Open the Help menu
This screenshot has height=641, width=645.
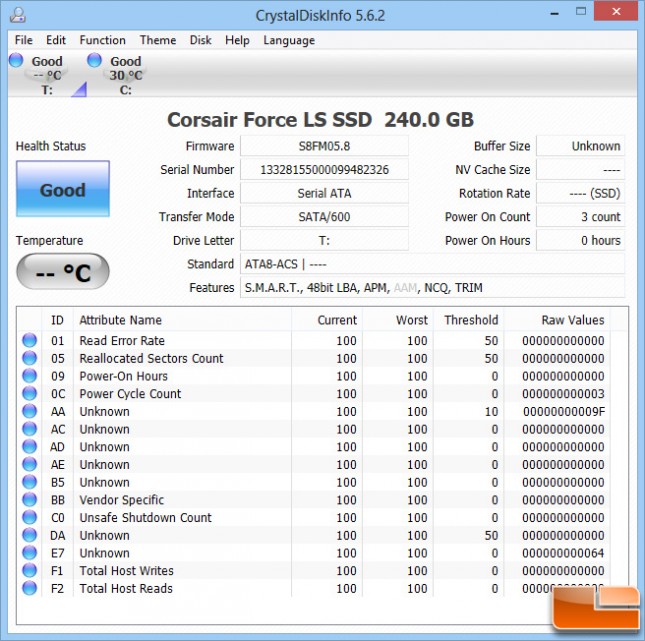237,40
